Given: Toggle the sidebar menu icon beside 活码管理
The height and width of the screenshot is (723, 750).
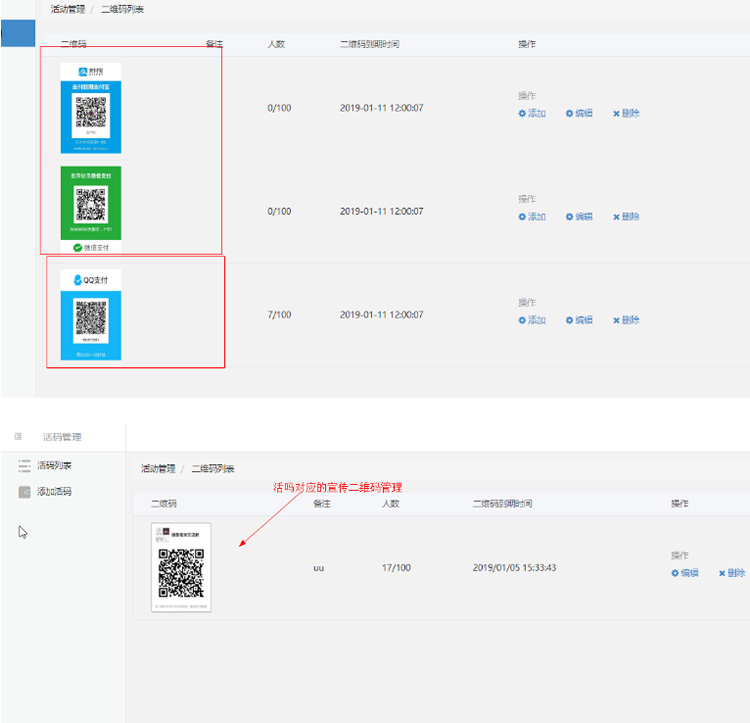Looking at the screenshot, I should pyautogui.click(x=18, y=436).
